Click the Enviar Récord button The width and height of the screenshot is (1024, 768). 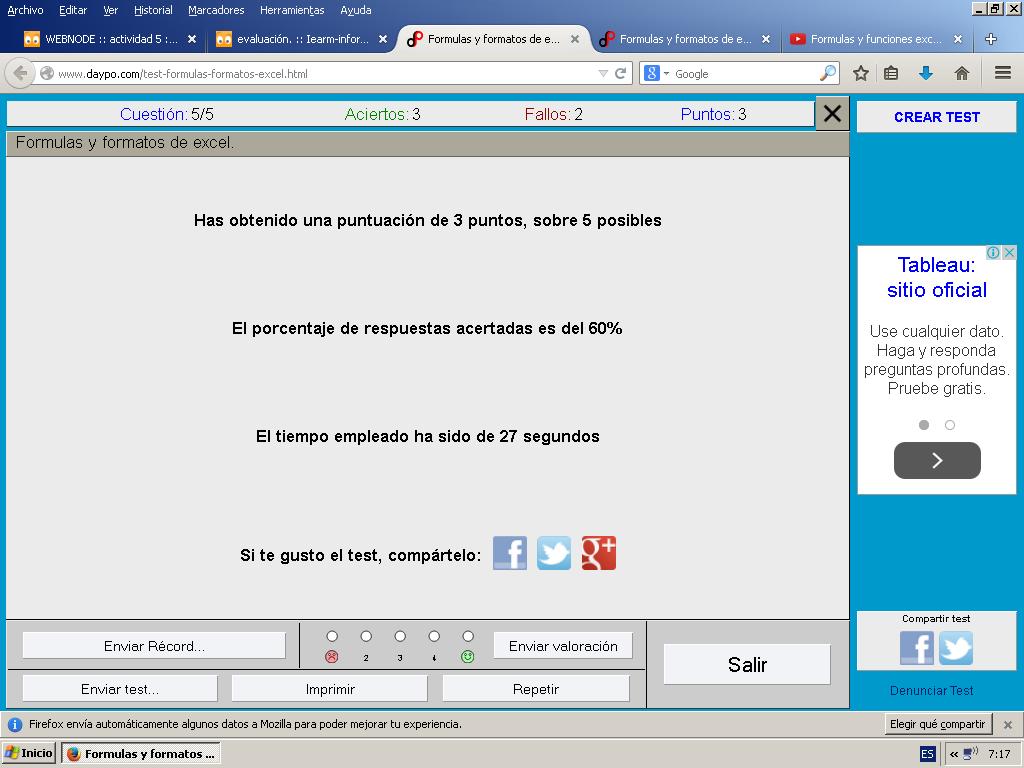point(154,646)
